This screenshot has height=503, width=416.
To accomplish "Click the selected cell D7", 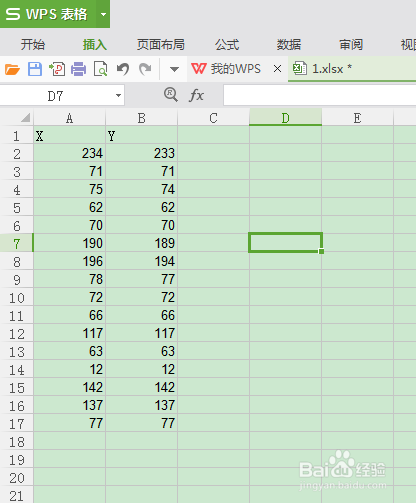I will tap(285, 243).
